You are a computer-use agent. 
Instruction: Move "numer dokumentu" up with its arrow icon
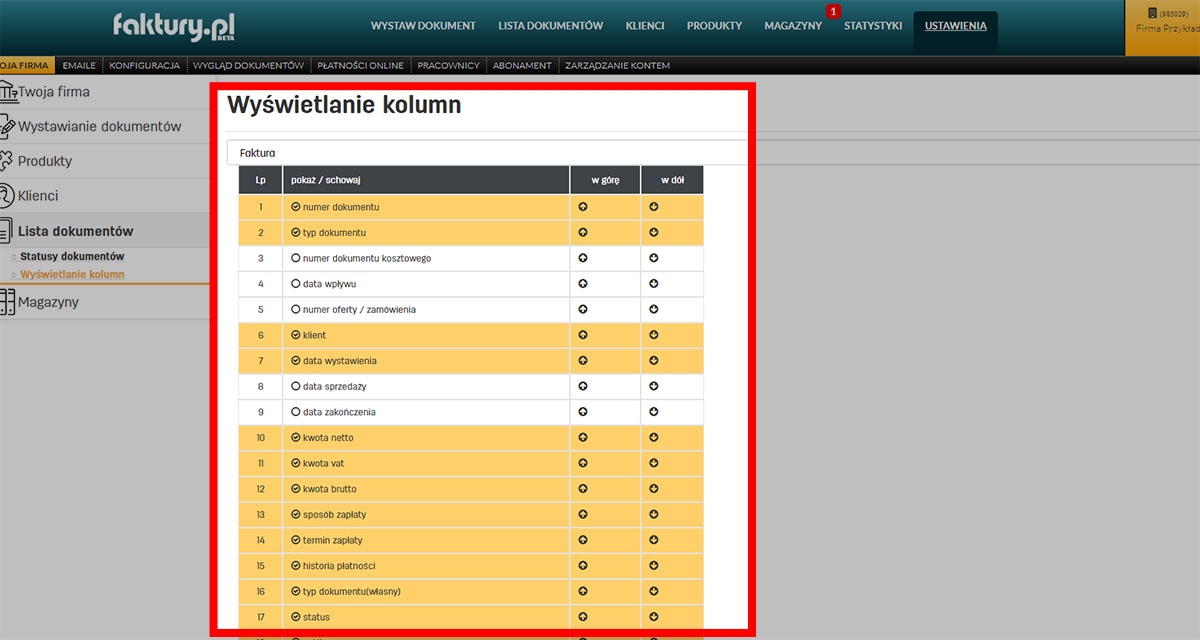[x=583, y=206]
